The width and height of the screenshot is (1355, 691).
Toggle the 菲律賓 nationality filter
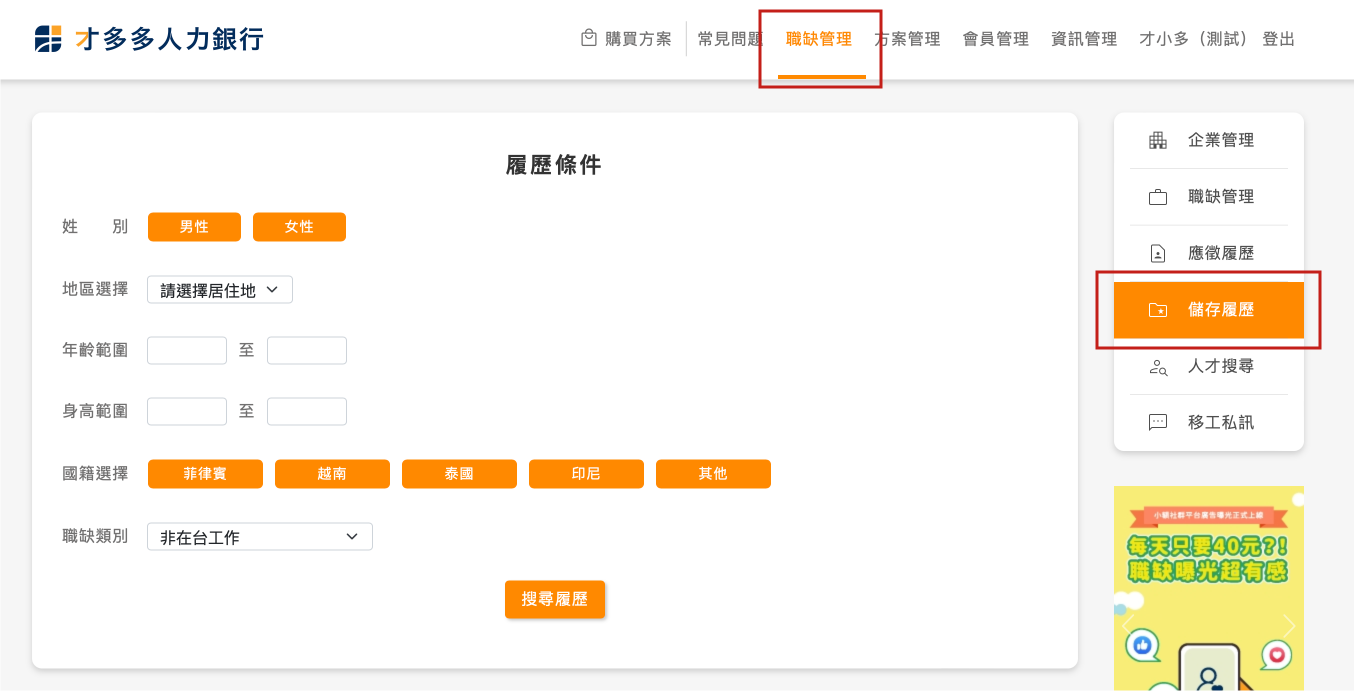tap(205, 474)
